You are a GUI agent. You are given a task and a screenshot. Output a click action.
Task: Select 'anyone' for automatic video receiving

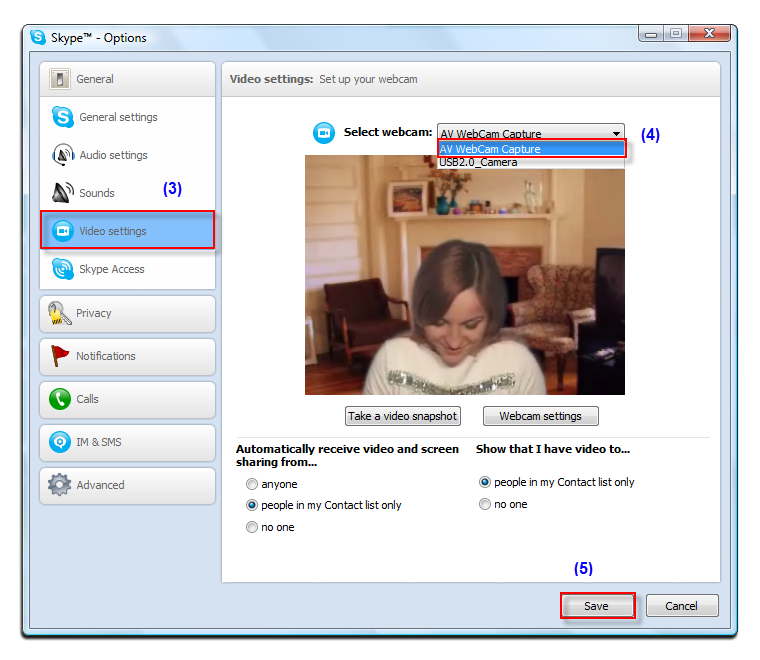click(x=271, y=484)
